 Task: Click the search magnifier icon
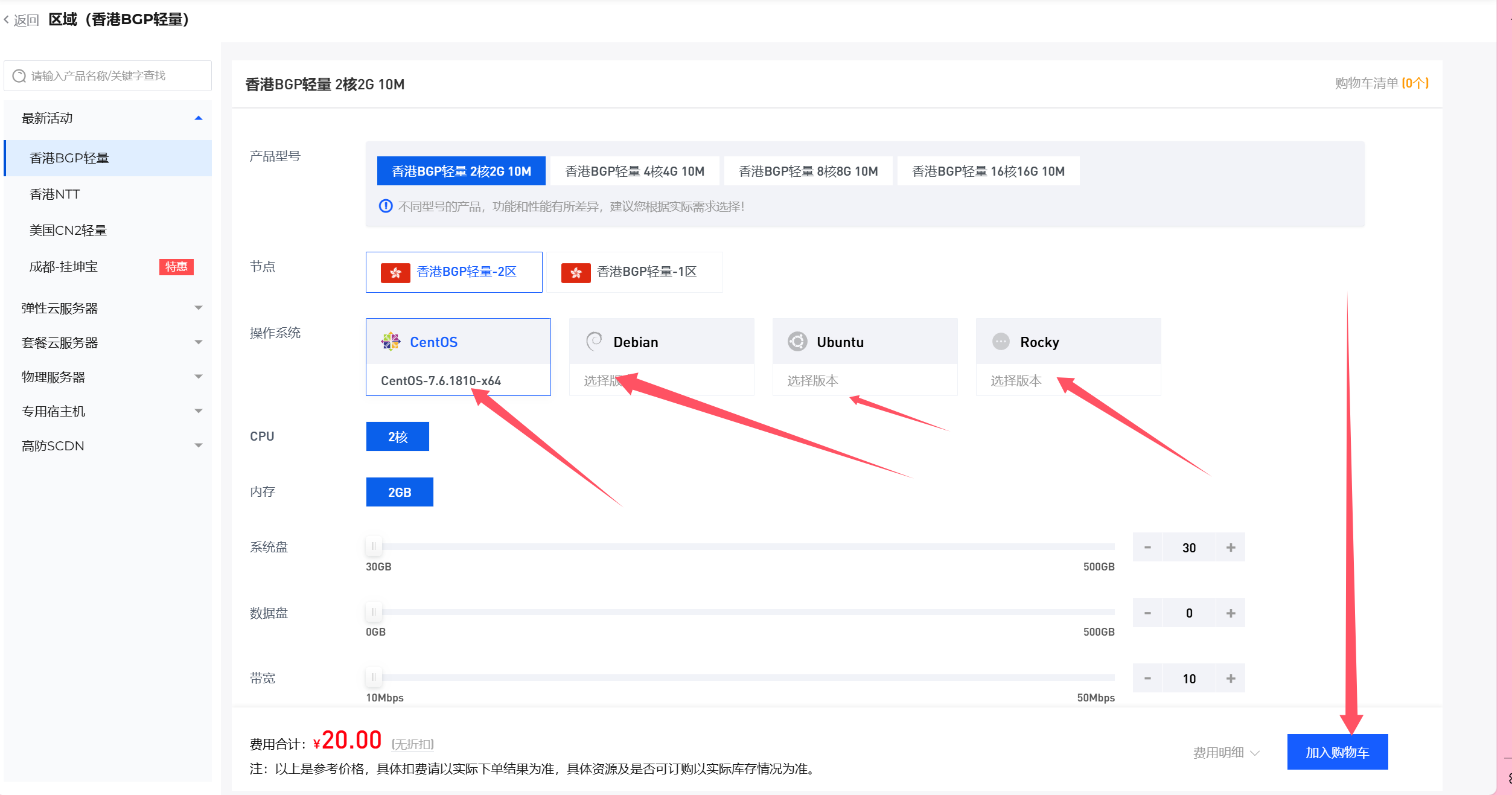click(x=19, y=75)
